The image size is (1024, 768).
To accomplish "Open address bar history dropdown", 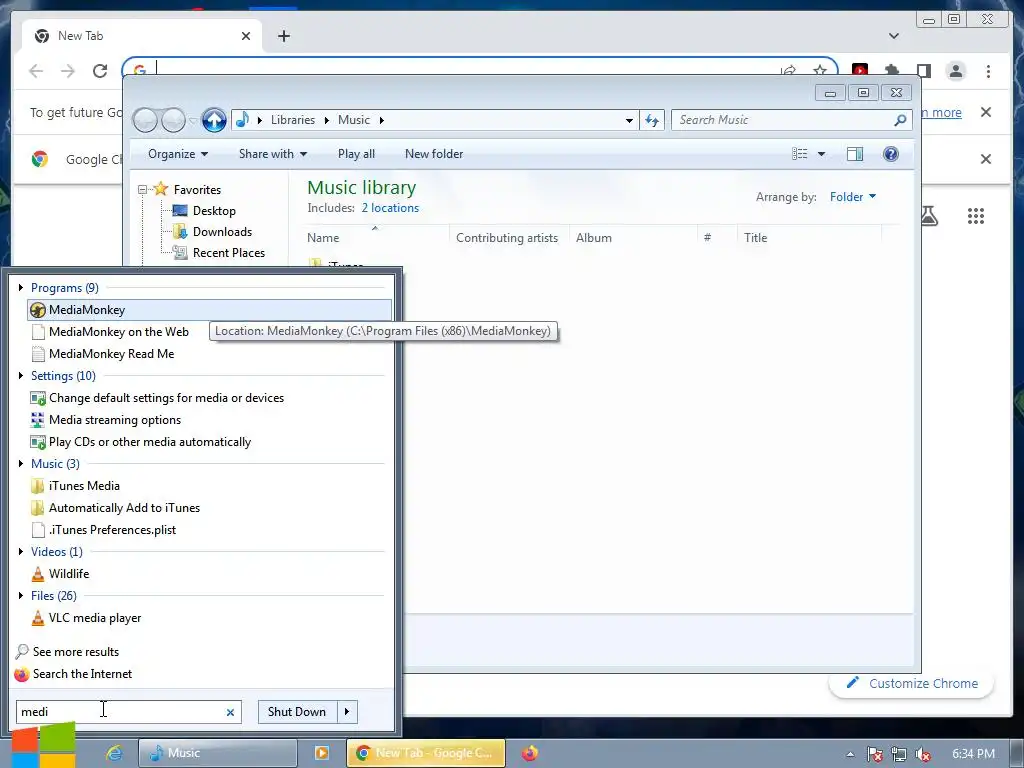I will 629,120.
